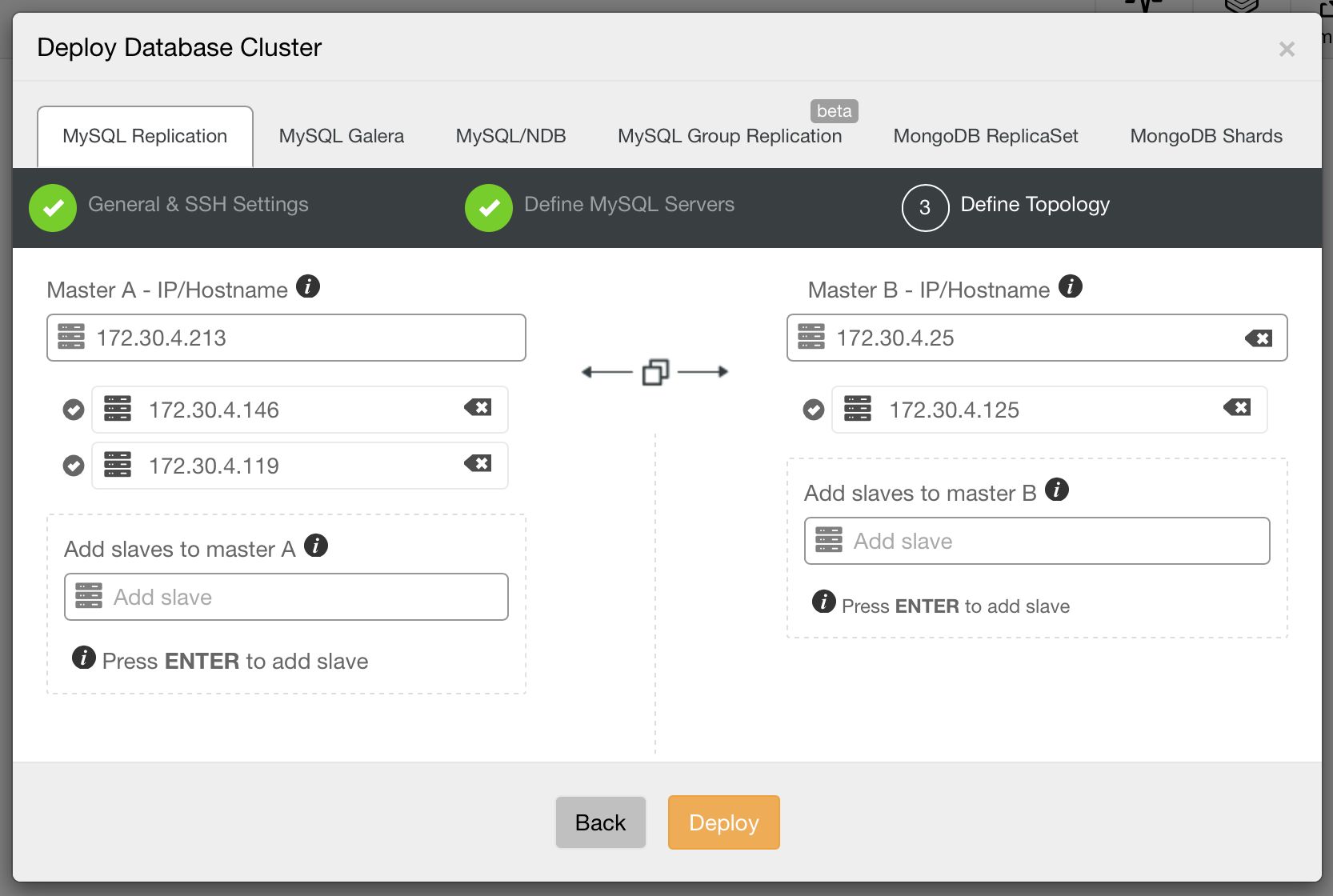Click the green checkmark for General & SSH Settings
Image resolution: width=1333 pixels, height=896 pixels.
(53, 208)
